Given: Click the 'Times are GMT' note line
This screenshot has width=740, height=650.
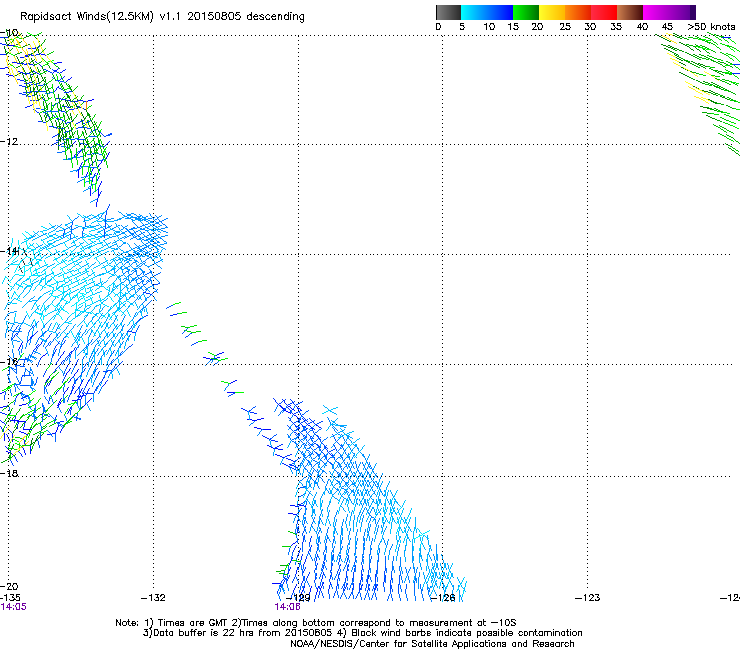Looking at the screenshot, I should click(316, 623).
